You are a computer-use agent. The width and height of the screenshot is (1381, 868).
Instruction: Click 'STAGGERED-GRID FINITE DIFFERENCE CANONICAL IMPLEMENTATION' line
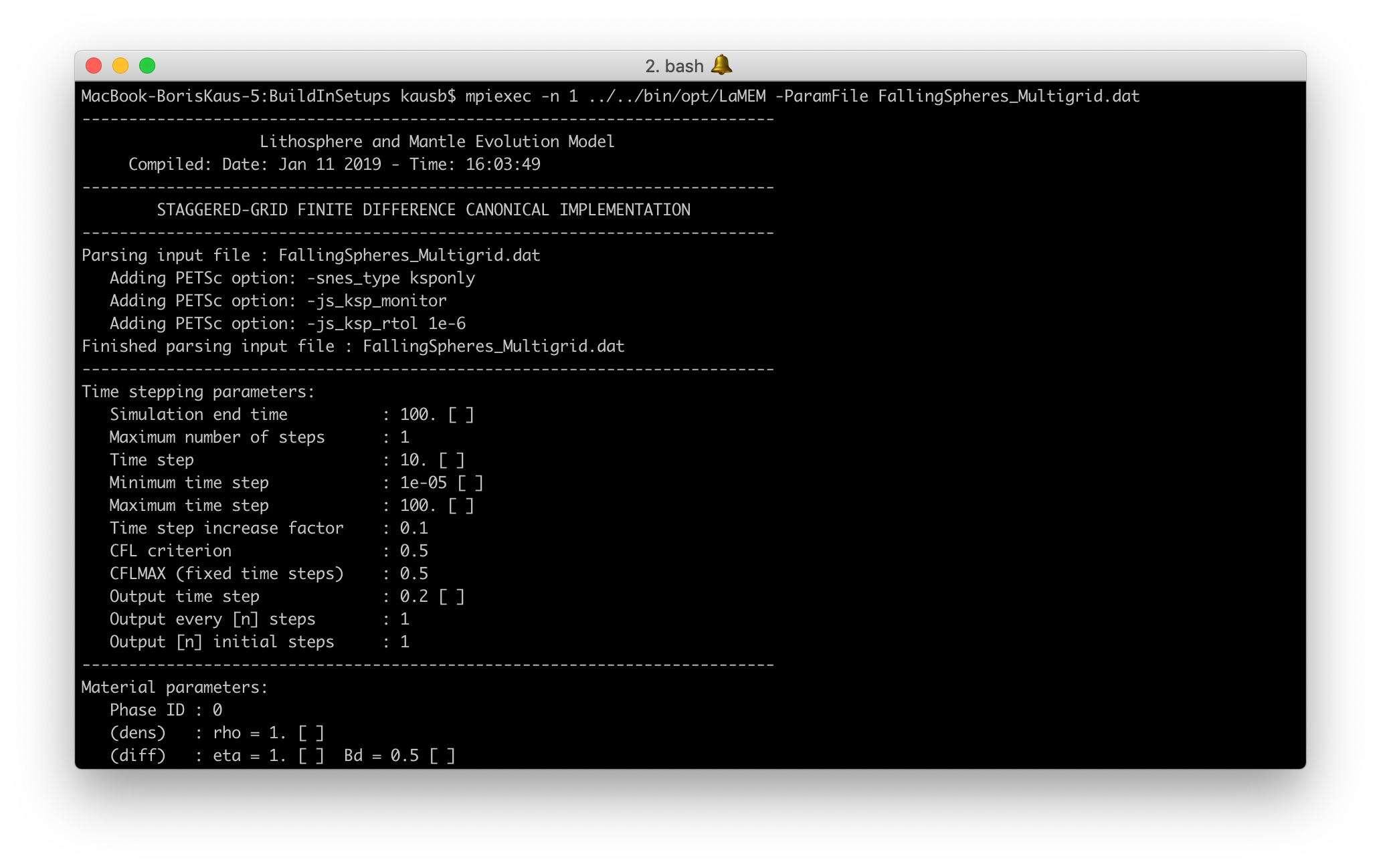click(x=424, y=210)
